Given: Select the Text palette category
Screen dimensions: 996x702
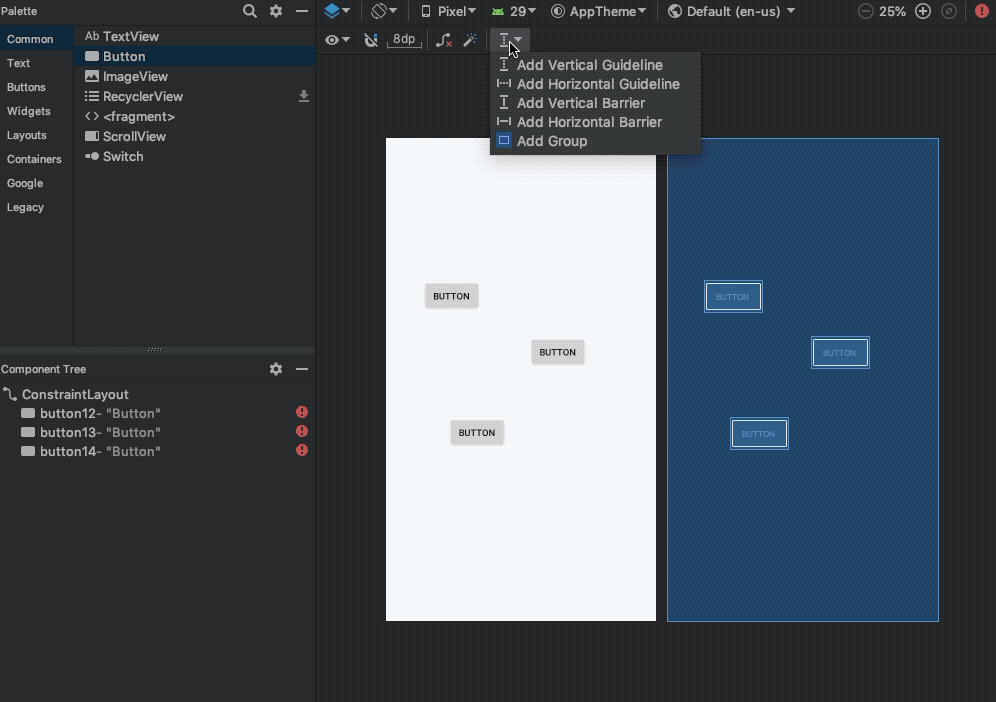Looking at the screenshot, I should pyautogui.click(x=36, y=63).
